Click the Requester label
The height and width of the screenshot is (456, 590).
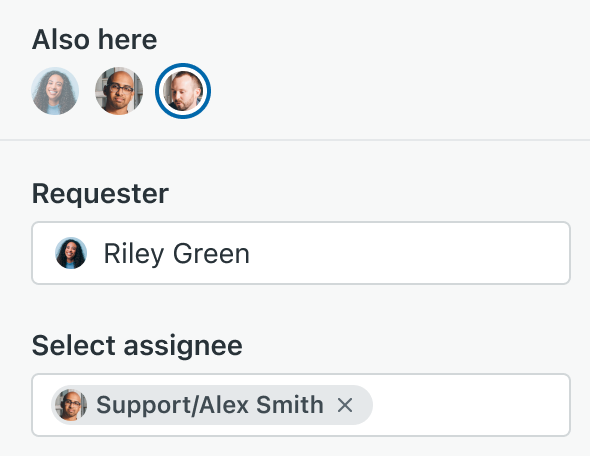[100, 193]
